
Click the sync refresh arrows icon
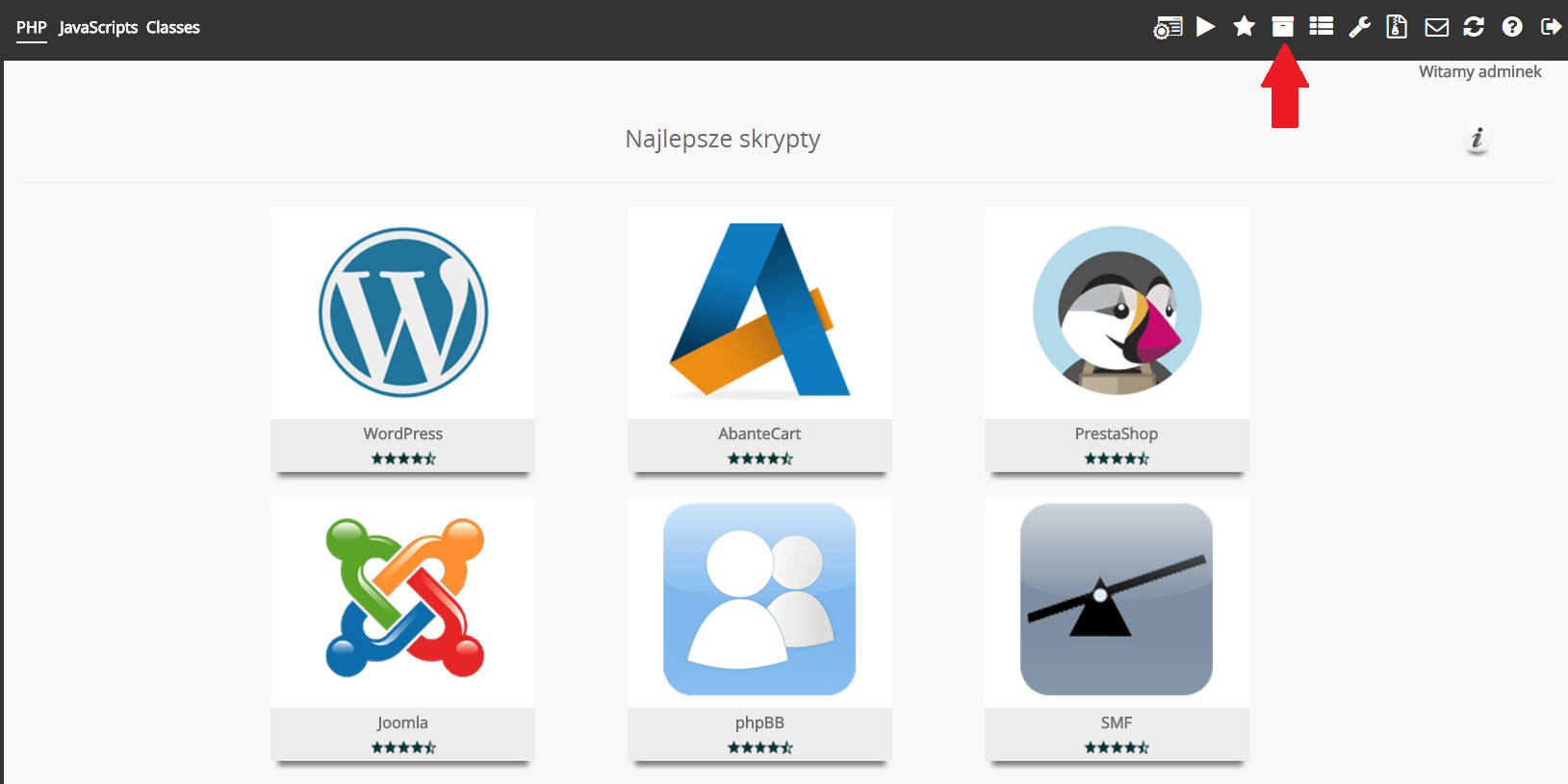1474,27
